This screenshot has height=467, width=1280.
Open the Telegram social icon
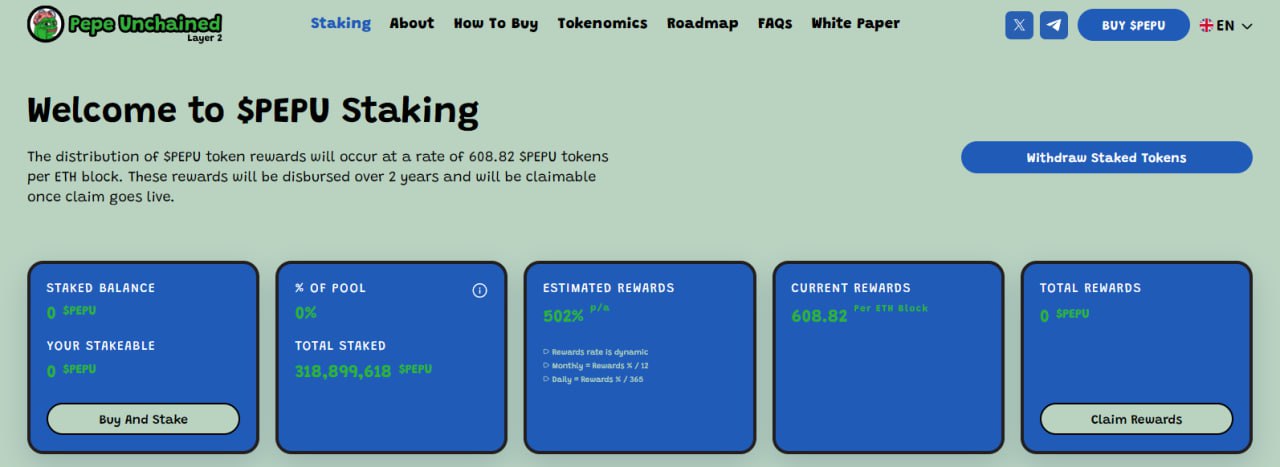(x=1054, y=25)
